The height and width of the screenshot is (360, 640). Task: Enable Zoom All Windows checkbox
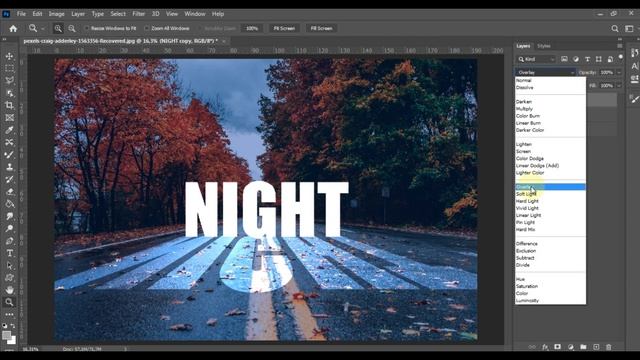tap(147, 28)
